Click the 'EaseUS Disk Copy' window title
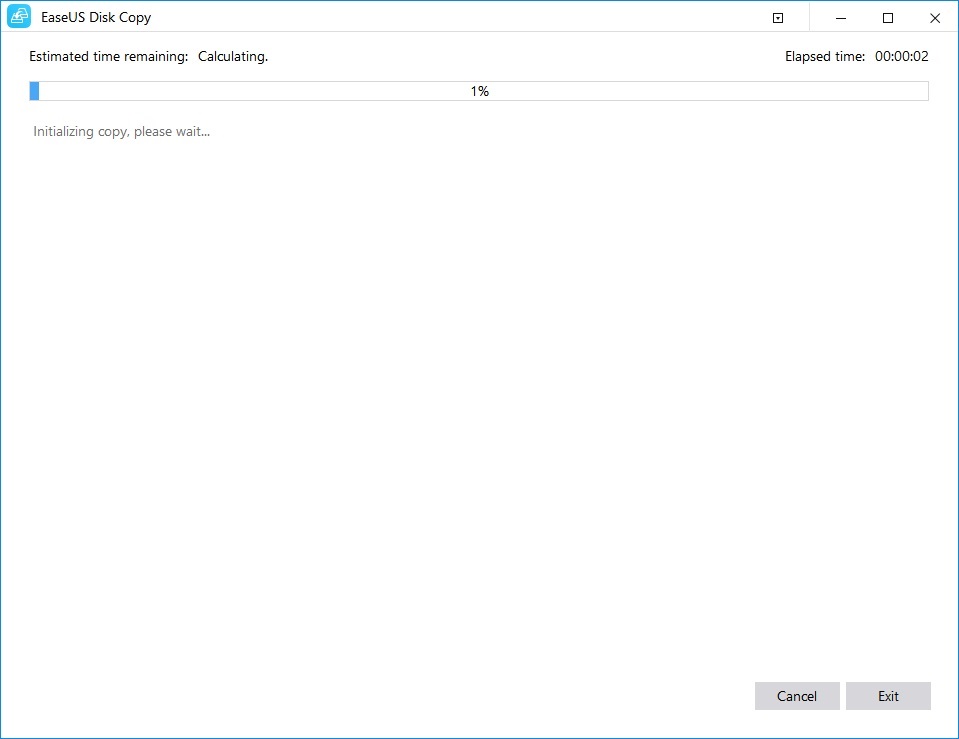 coord(96,17)
